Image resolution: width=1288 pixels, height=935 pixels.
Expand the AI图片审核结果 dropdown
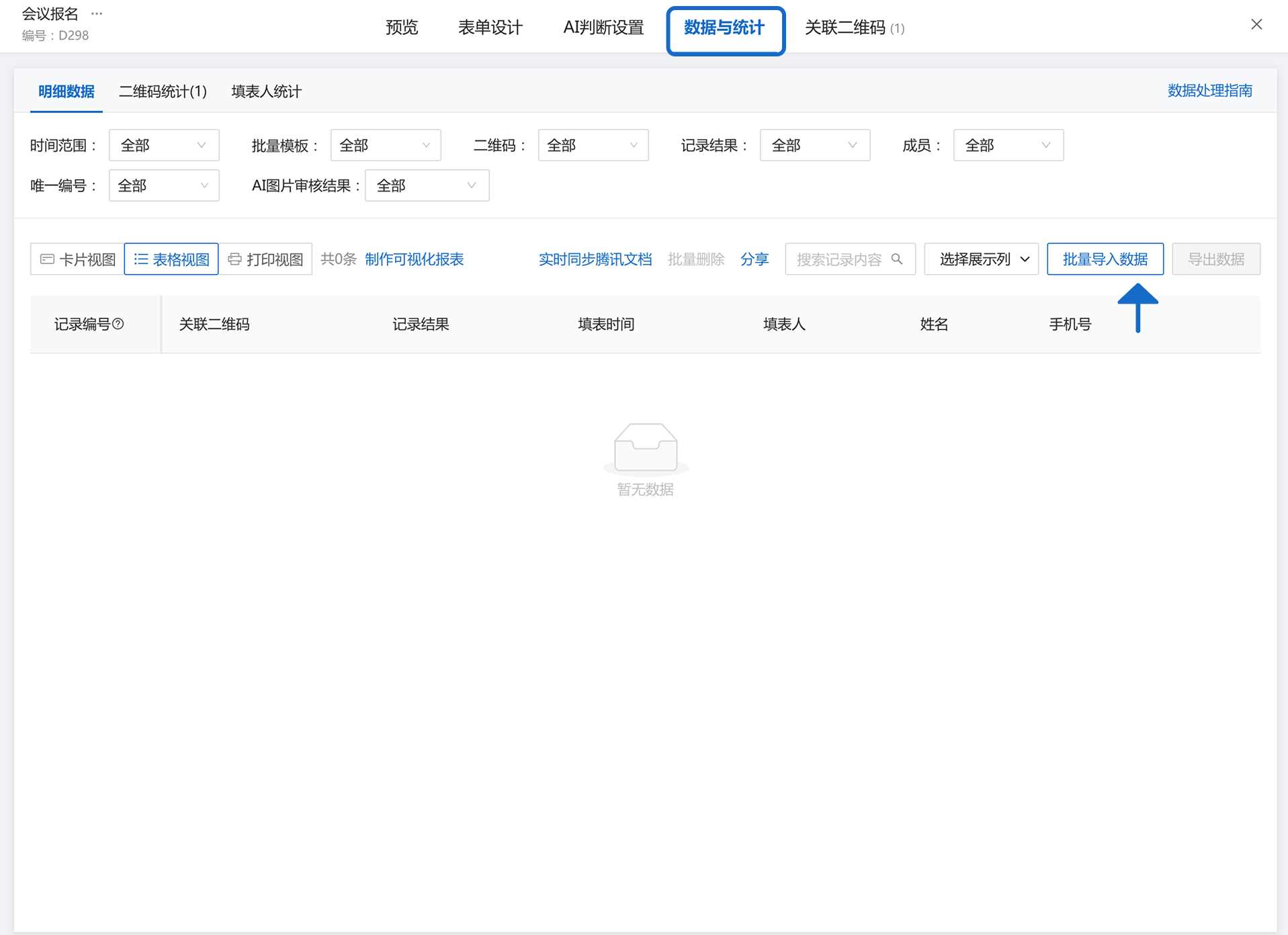click(427, 185)
